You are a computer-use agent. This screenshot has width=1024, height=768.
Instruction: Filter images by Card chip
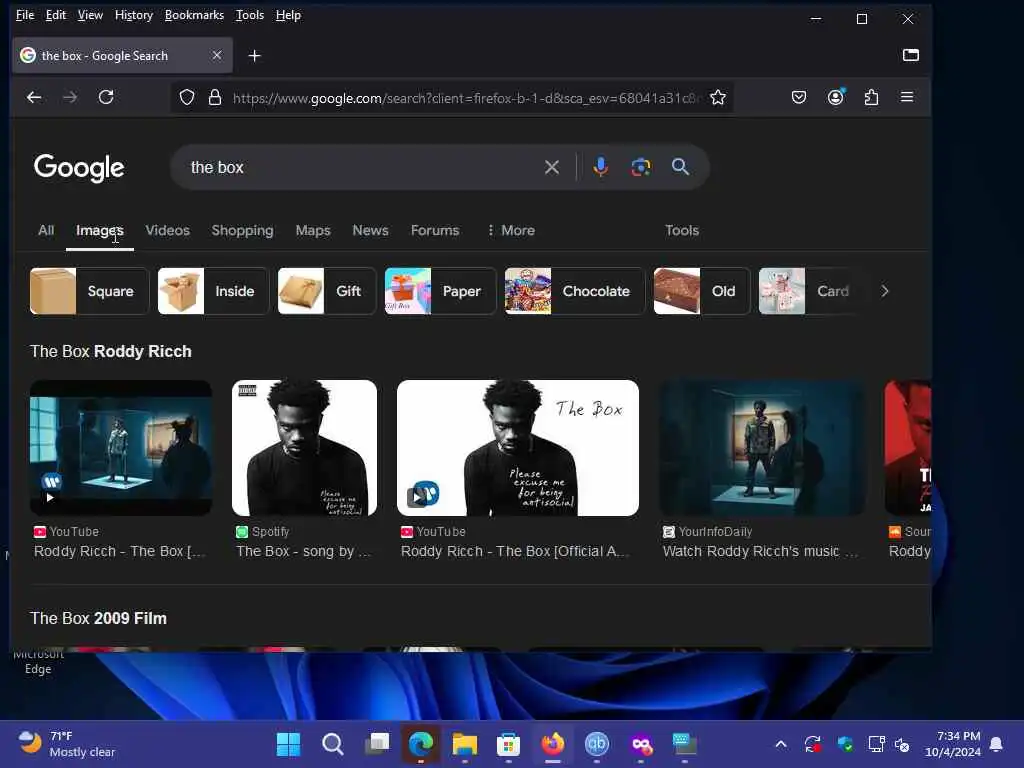point(810,291)
